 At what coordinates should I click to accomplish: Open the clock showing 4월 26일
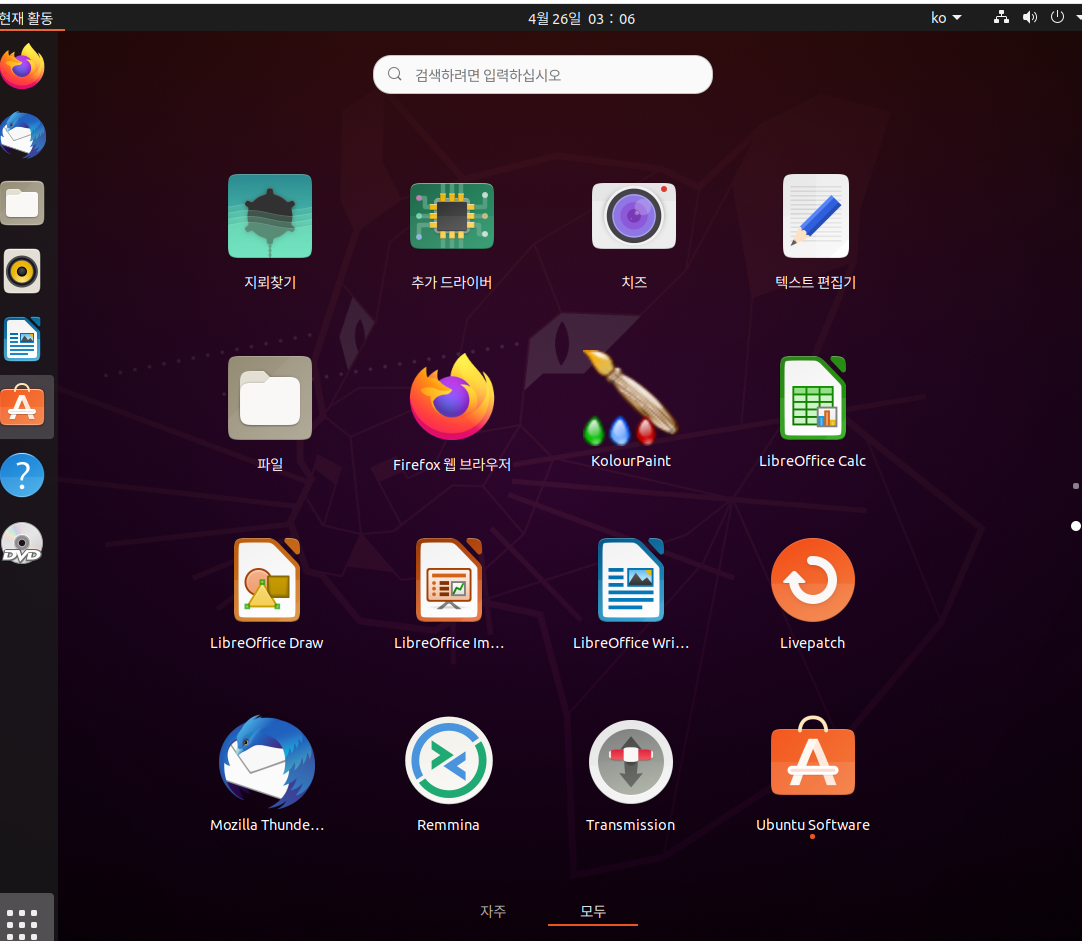click(x=581, y=19)
